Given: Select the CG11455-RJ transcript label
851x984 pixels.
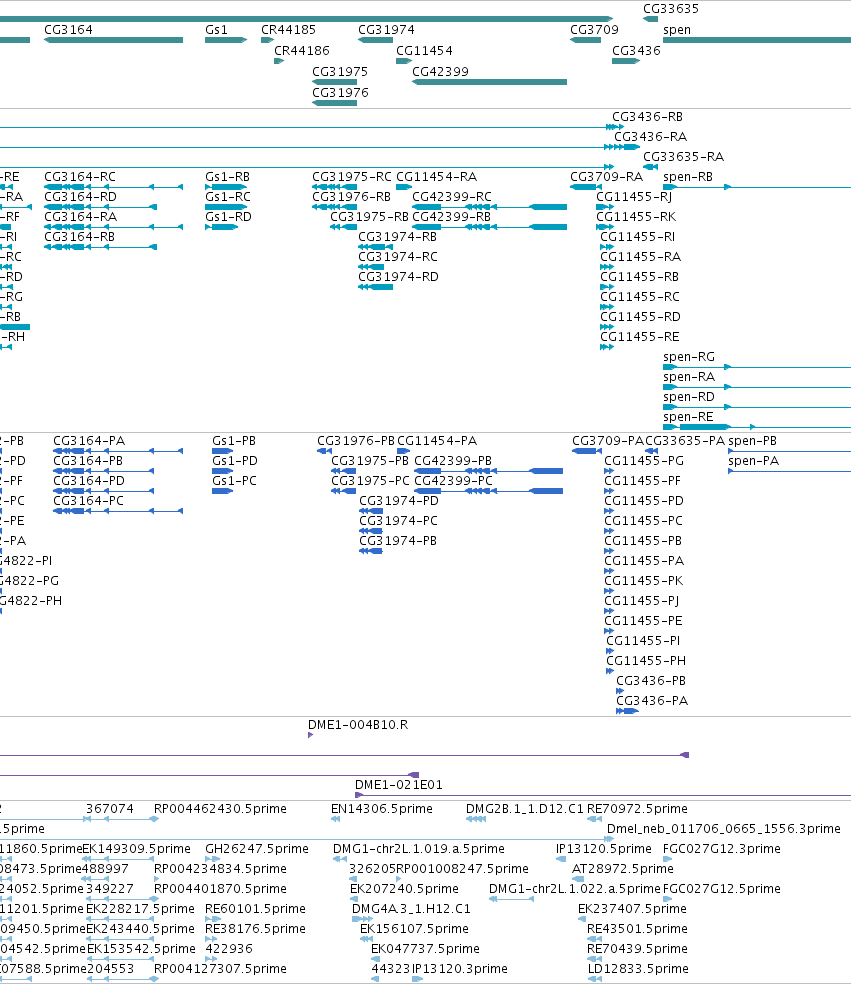Looking at the screenshot, I should (x=634, y=197).
